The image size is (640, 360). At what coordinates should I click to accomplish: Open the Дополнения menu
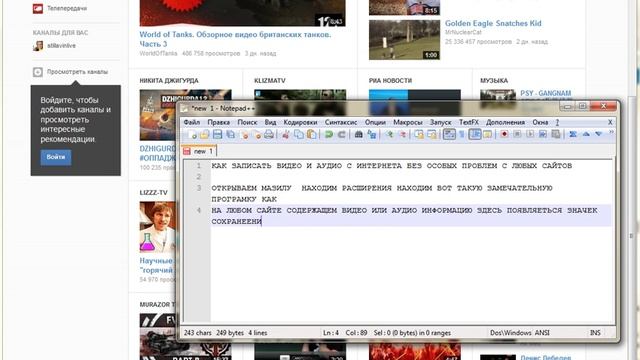point(505,122)
